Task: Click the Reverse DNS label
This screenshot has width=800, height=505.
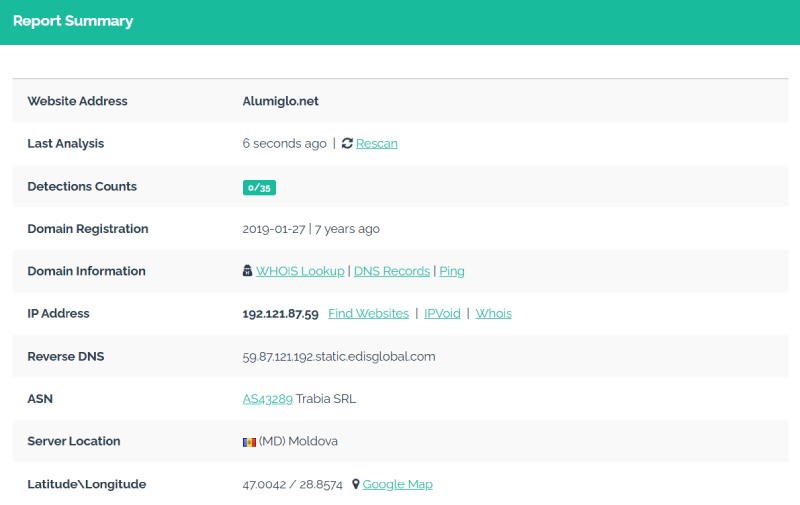Action: click(x=66, y=356)
